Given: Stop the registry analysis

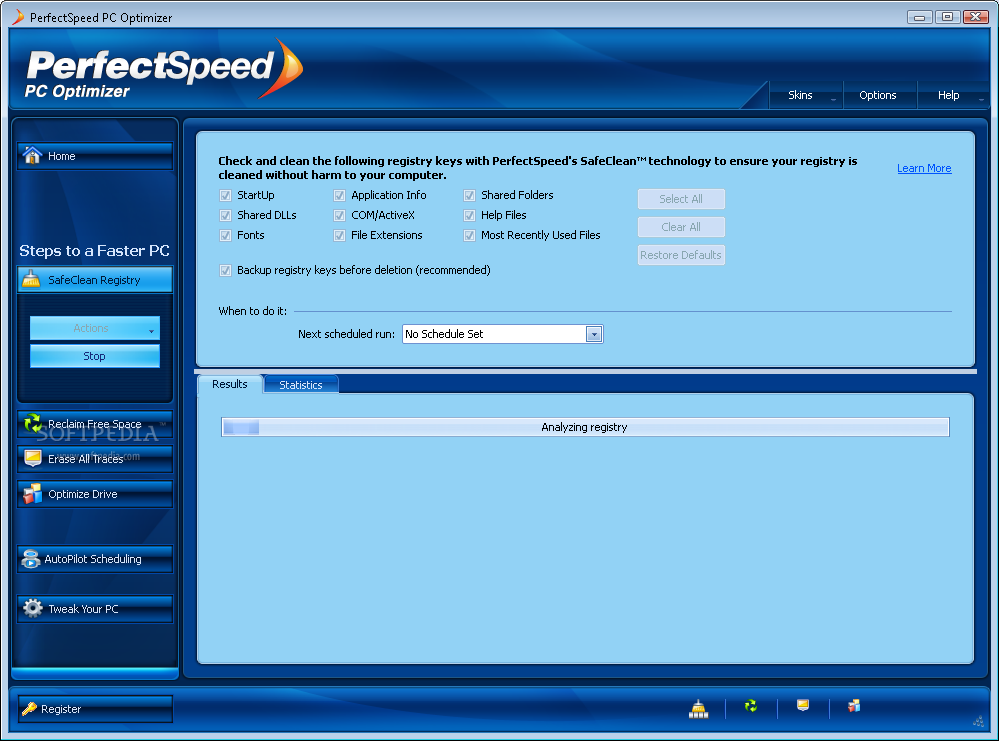Looking at the screenshot, I should 95,356.
